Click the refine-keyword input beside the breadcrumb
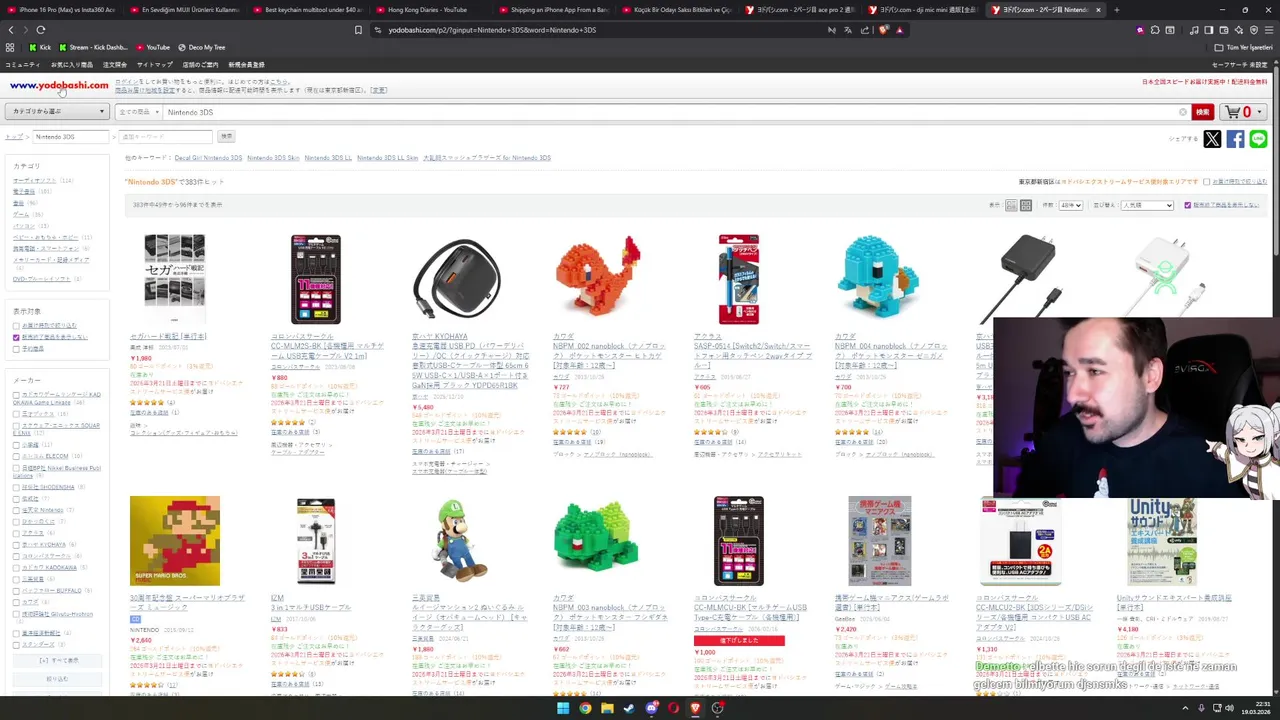Screen dimensions: 1280x720 [x=165, y=136]
